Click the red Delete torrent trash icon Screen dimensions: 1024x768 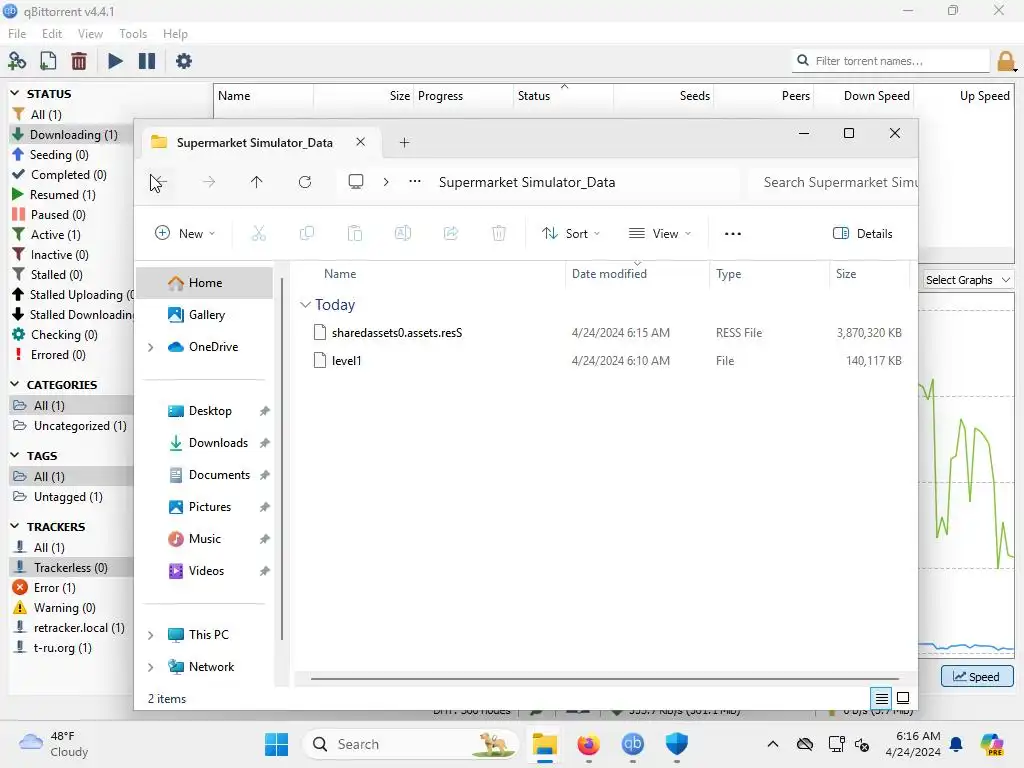[x=79, y=61]
